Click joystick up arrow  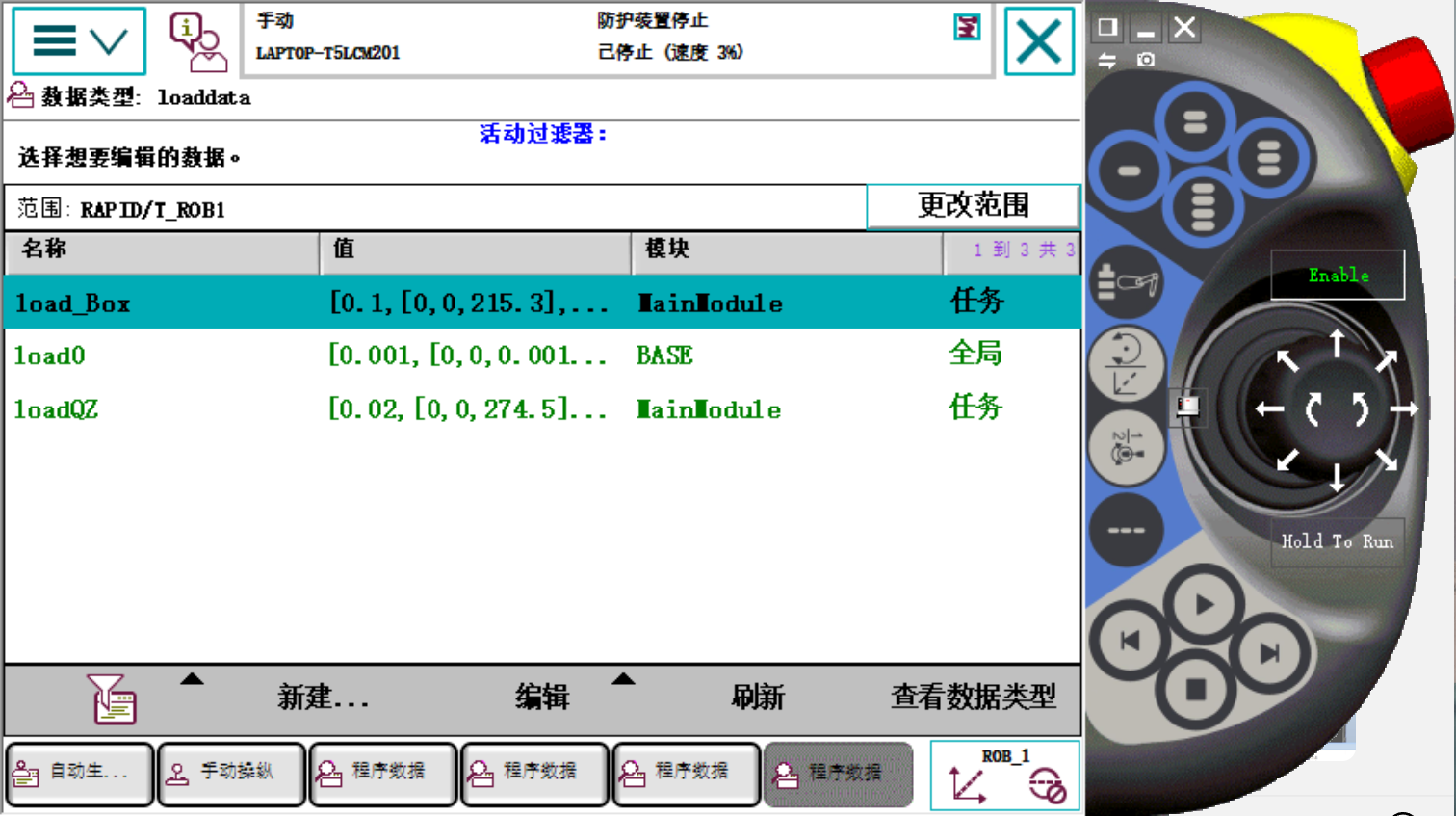pos(1337,343)
